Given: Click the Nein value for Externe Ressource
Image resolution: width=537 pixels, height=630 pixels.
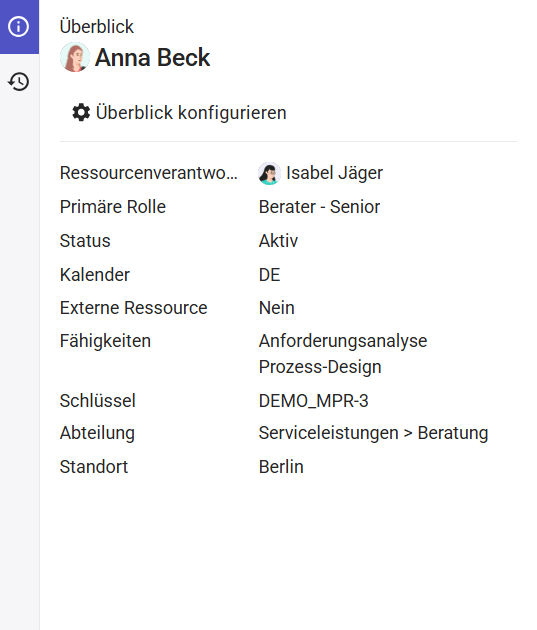Looking at the screenshot, I should click(277, 308).
